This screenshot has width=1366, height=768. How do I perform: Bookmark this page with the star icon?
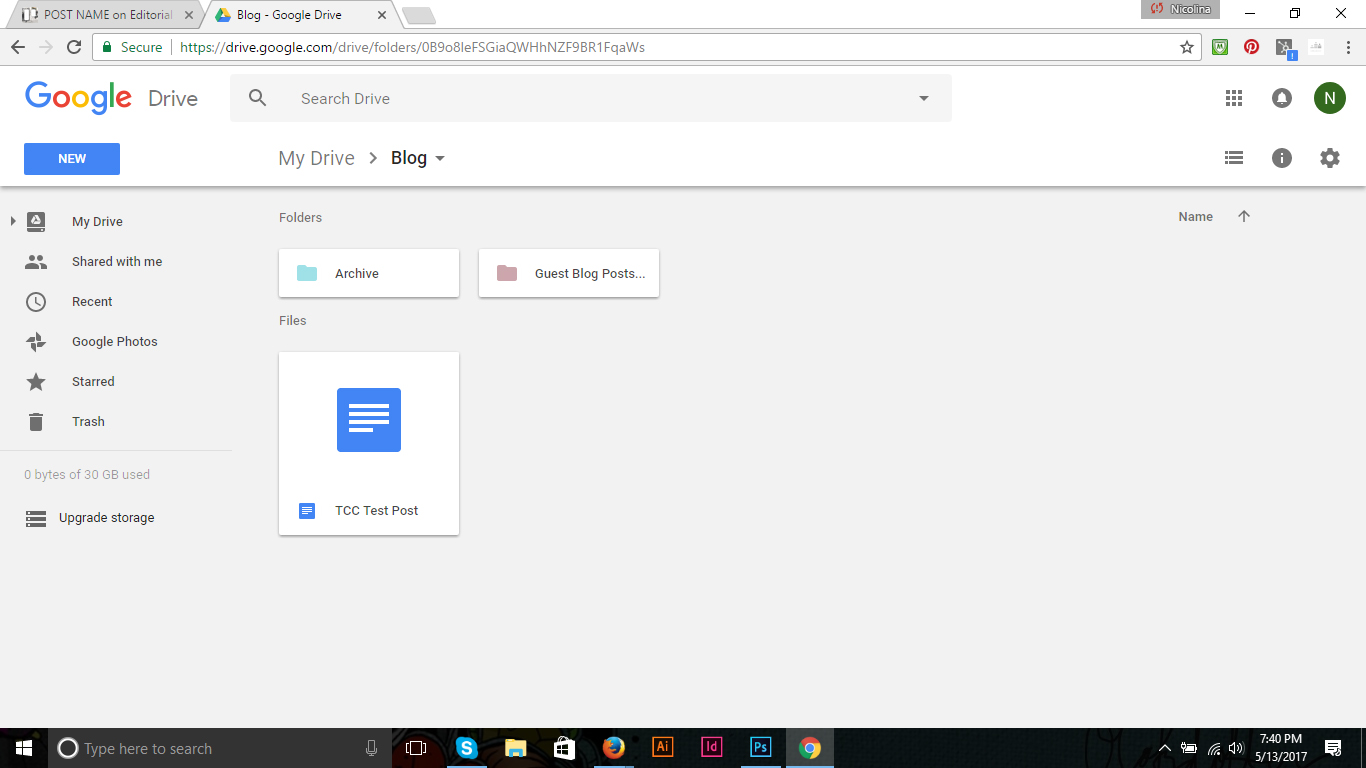[1187, 47]
